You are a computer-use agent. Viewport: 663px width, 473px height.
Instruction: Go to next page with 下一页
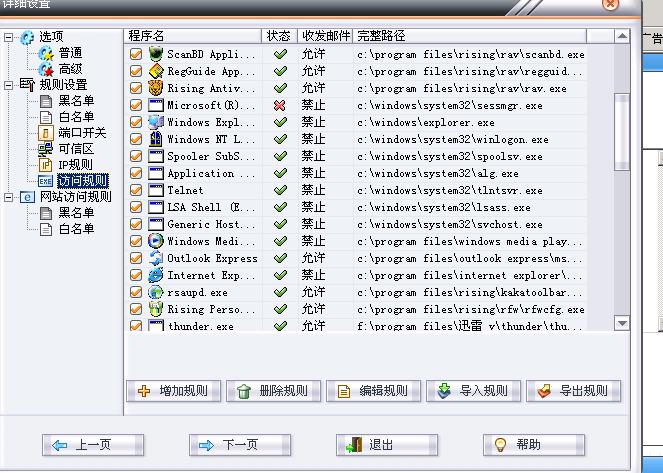click(240, 445)
